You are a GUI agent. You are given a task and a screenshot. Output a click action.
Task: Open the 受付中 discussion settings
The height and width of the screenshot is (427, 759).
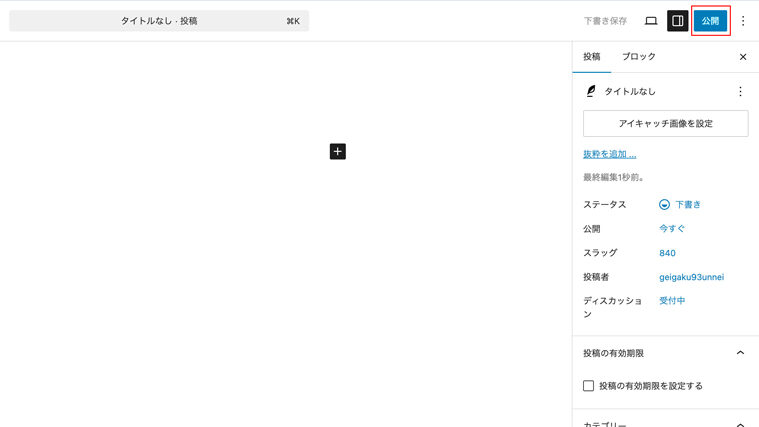tap(672, 300)
